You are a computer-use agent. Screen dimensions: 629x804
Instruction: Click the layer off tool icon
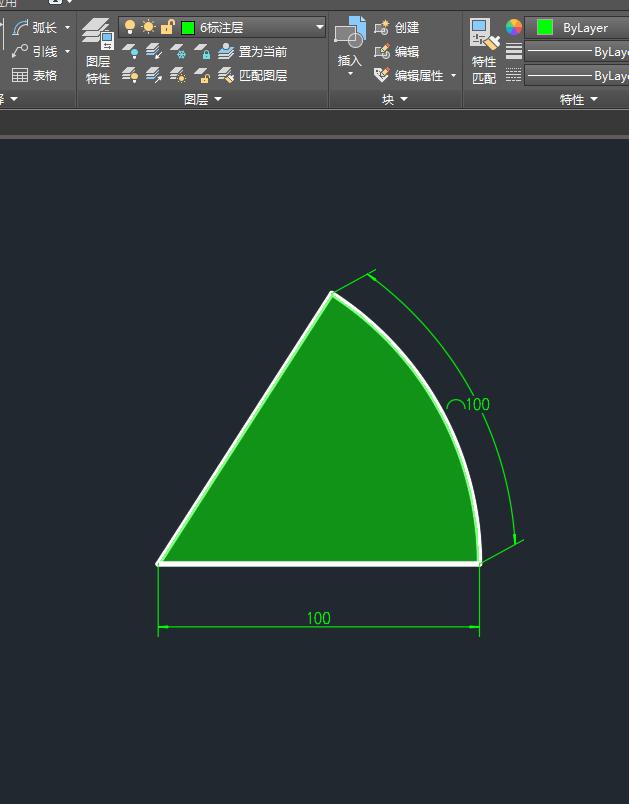pyautogui.click(x=130, y=51)
